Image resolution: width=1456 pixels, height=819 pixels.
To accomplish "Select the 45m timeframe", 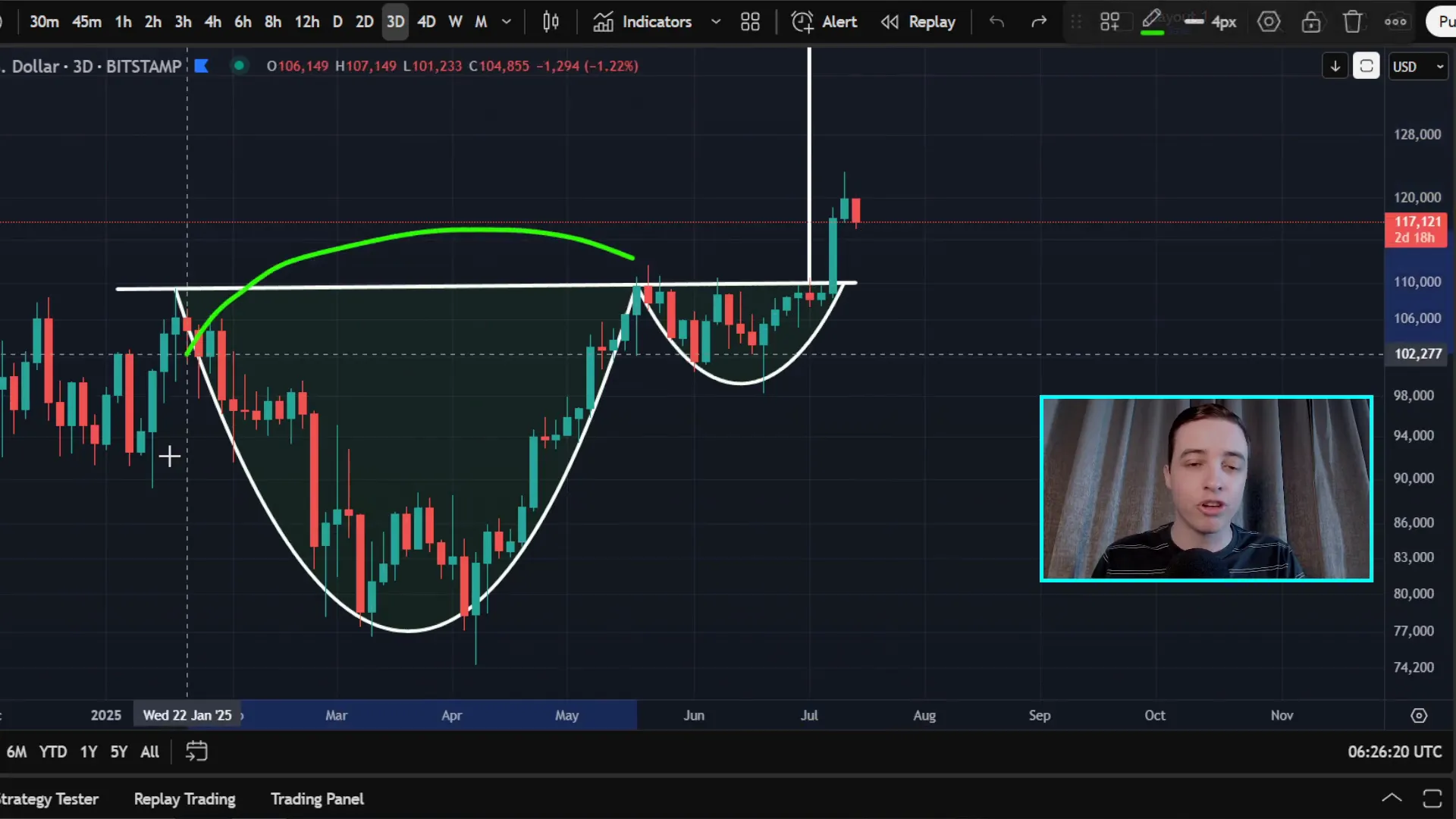I will [86, 22].
